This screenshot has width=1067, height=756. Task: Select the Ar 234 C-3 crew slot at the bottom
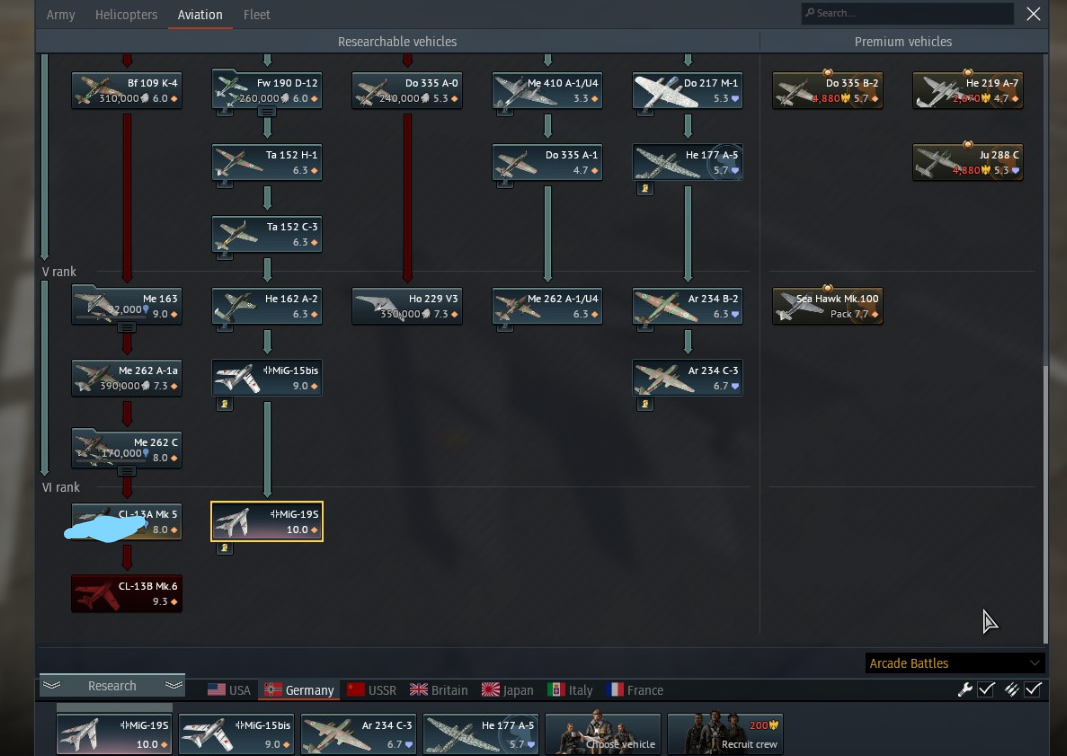[x=359, y=734]
